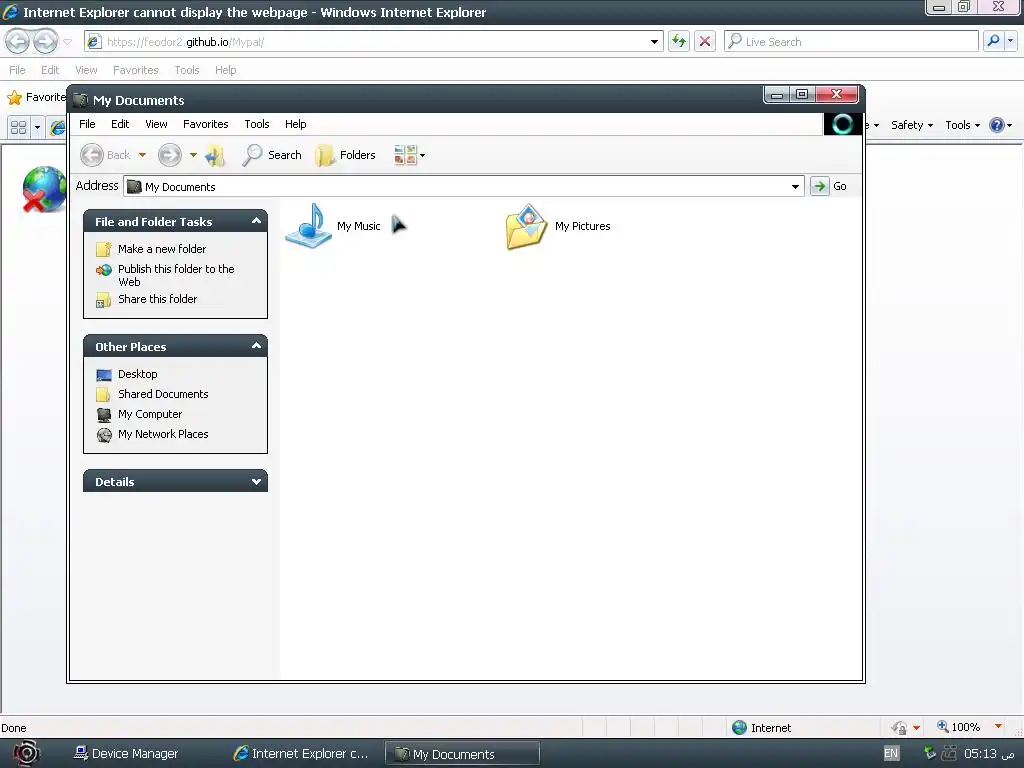Viewport: 1024px width, 768px height.
Task: Click the Live Search magnifier button
Action: click(993, 41)
